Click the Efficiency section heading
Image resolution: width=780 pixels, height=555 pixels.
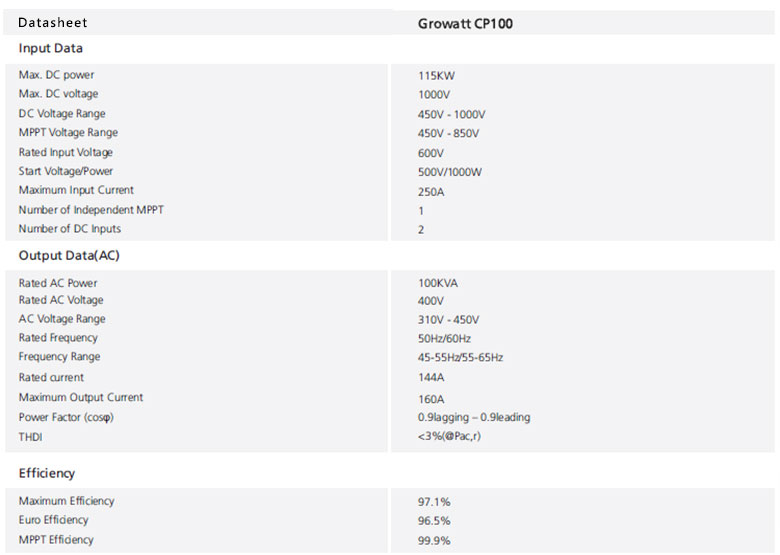point(47,473)
